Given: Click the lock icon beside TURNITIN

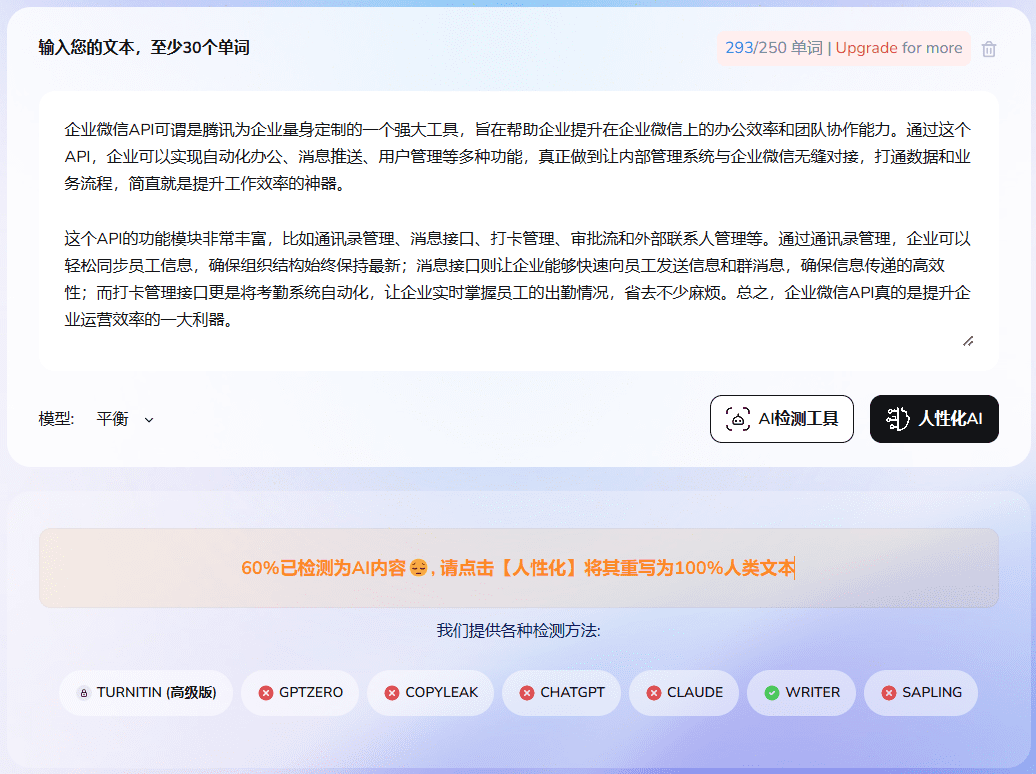Looking at the screenshot, I should 84,693.
